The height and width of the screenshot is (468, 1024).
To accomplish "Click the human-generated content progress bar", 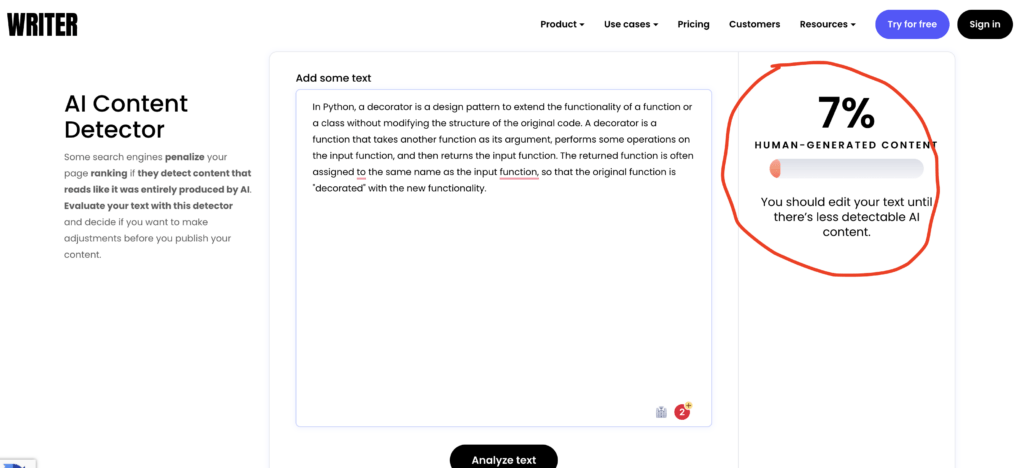I will click(846, 168).
